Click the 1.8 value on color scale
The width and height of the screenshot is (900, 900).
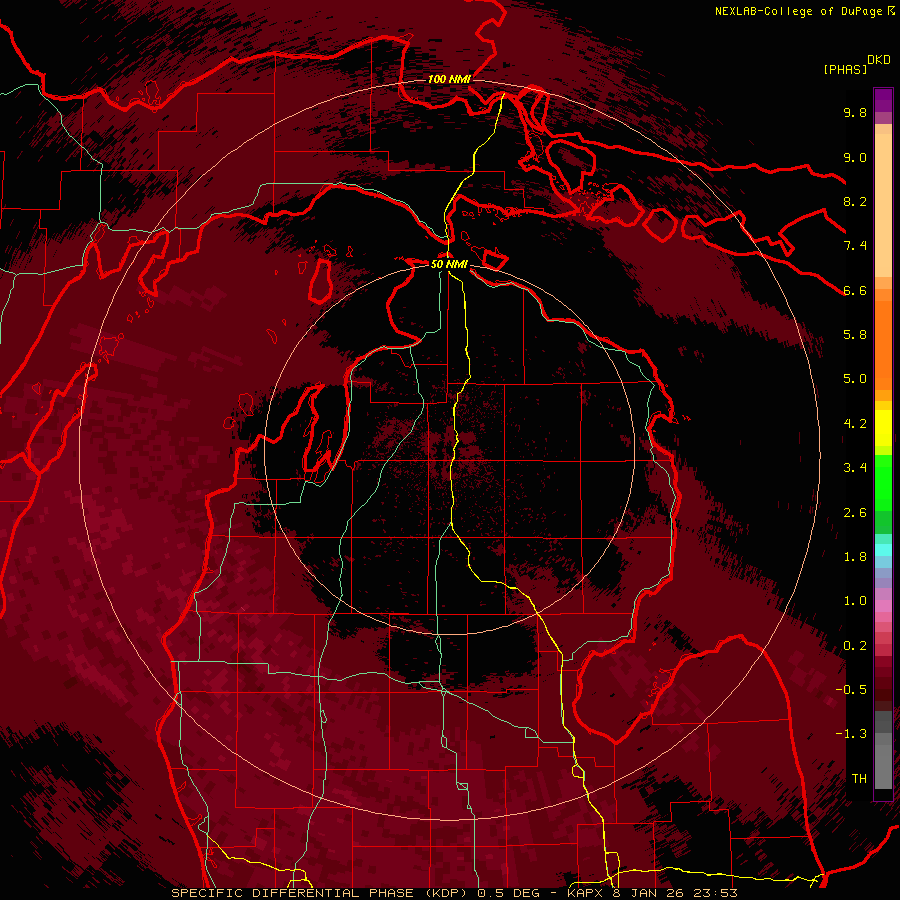pos(855,557)
